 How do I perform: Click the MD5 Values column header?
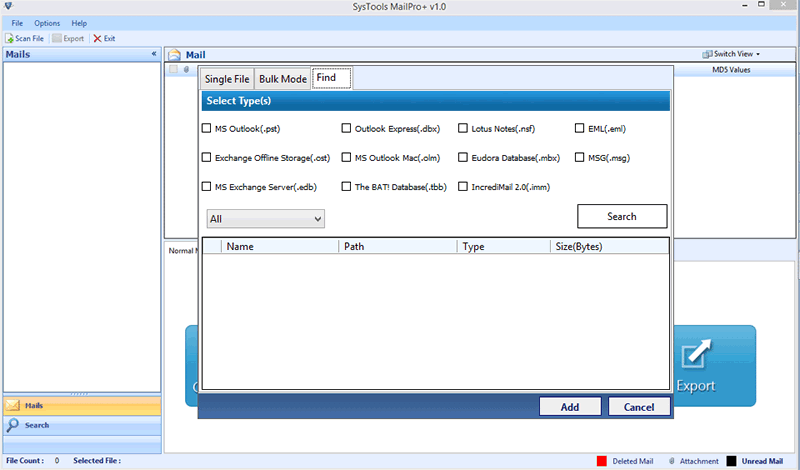pos(731,70)
